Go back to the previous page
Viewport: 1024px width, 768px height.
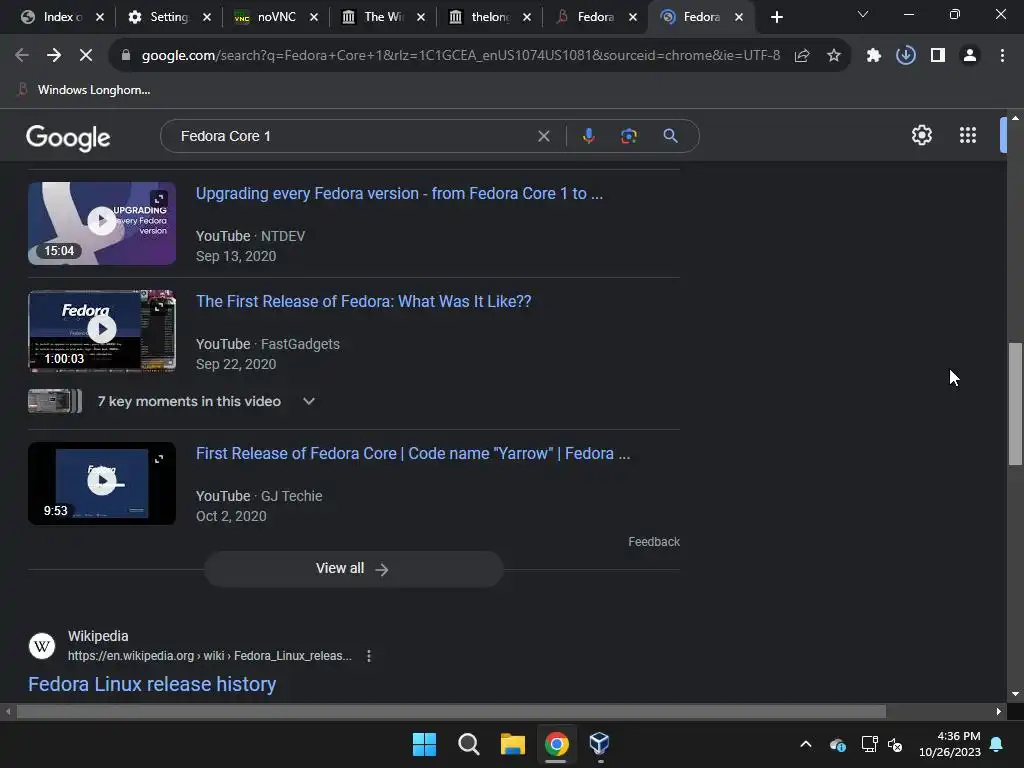22,56
